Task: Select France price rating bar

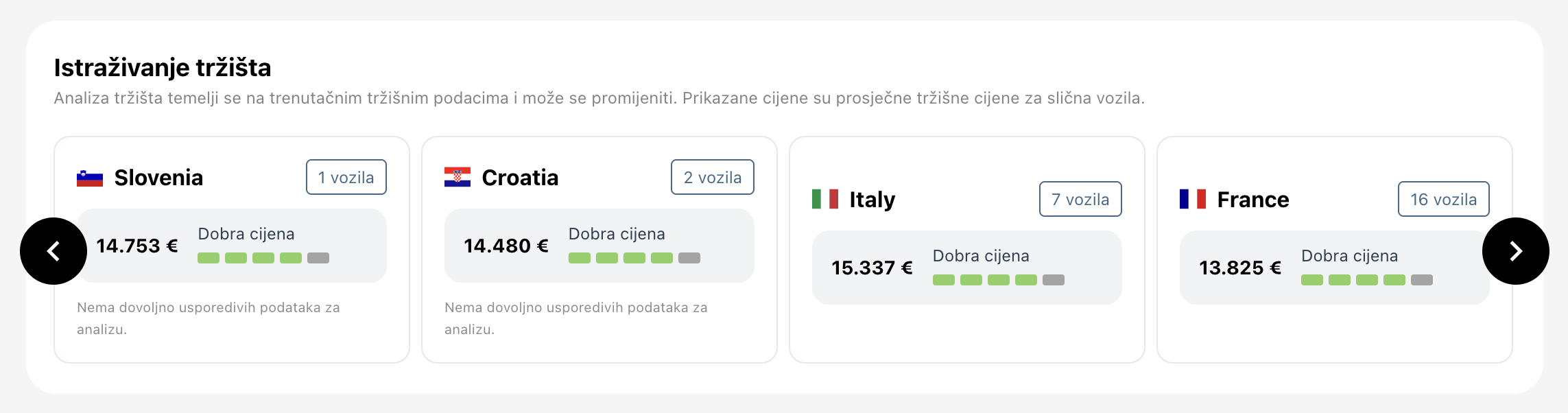Action: (1367, 280)
